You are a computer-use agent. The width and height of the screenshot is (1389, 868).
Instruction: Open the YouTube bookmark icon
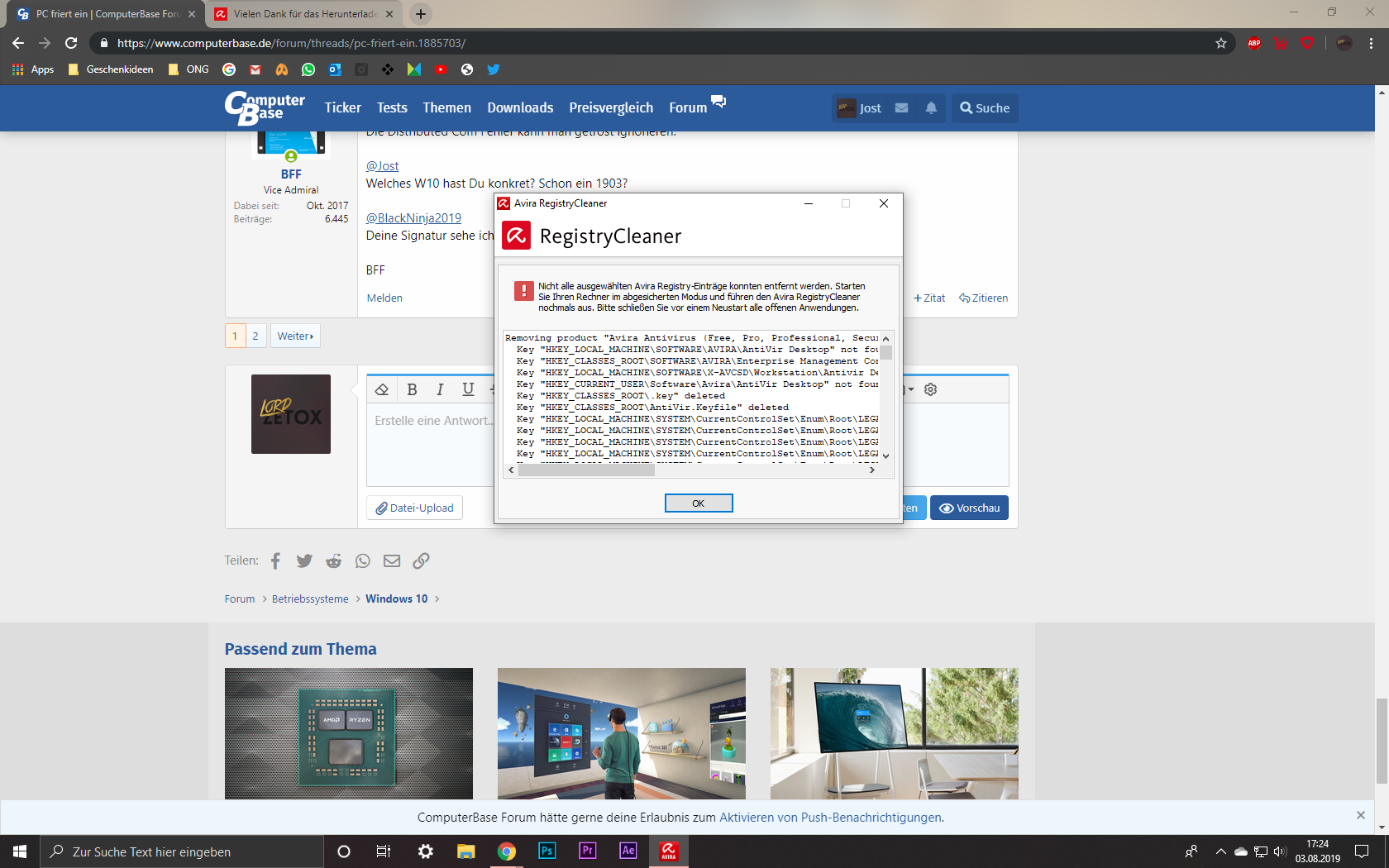(x=441, y=69)
